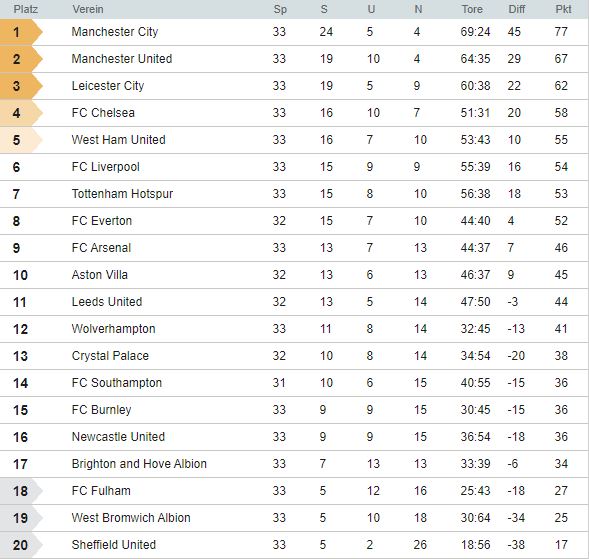Click the rank 1 orange arrow badge
Viewport: 589px width, 559px height.
coord(21,32)
